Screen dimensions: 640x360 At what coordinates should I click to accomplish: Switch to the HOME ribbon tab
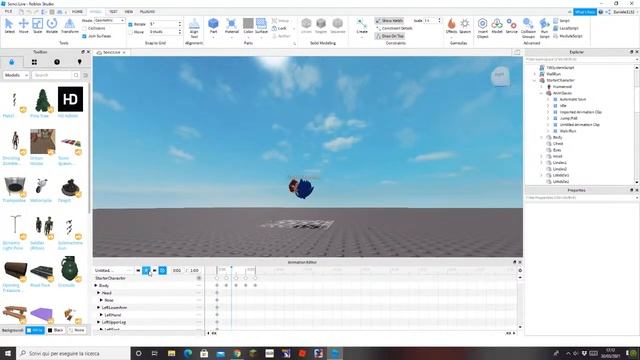[77, 11]
